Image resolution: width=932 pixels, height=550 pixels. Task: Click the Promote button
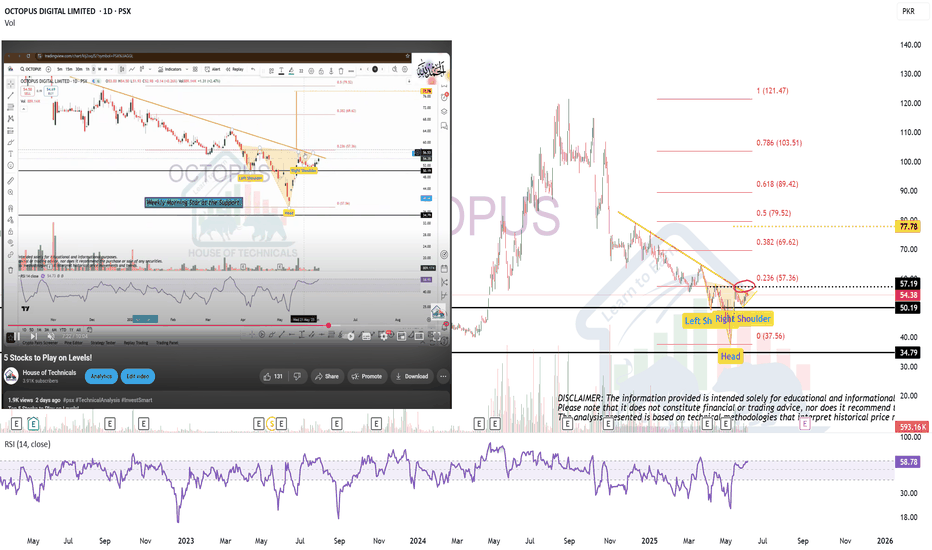[x=367, y=376]
